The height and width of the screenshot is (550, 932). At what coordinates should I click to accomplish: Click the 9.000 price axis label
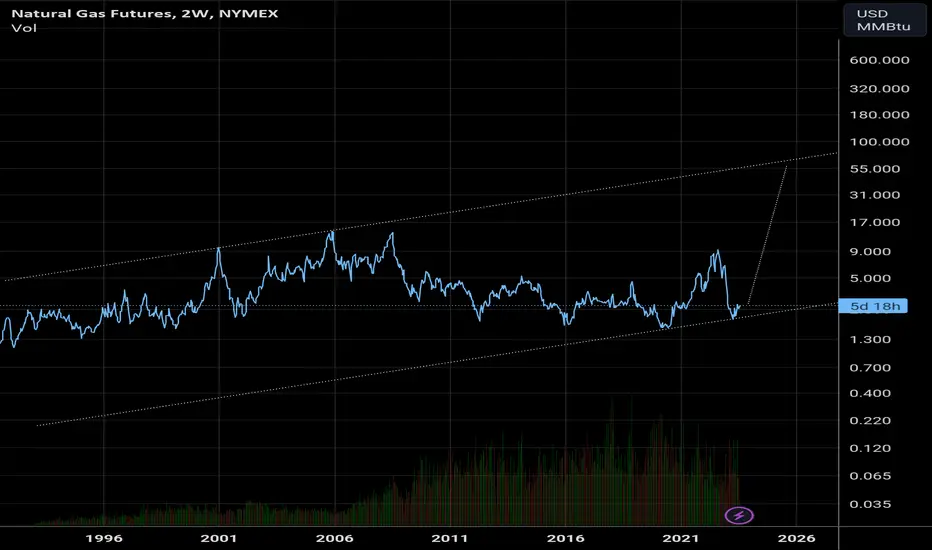[870, 252]
